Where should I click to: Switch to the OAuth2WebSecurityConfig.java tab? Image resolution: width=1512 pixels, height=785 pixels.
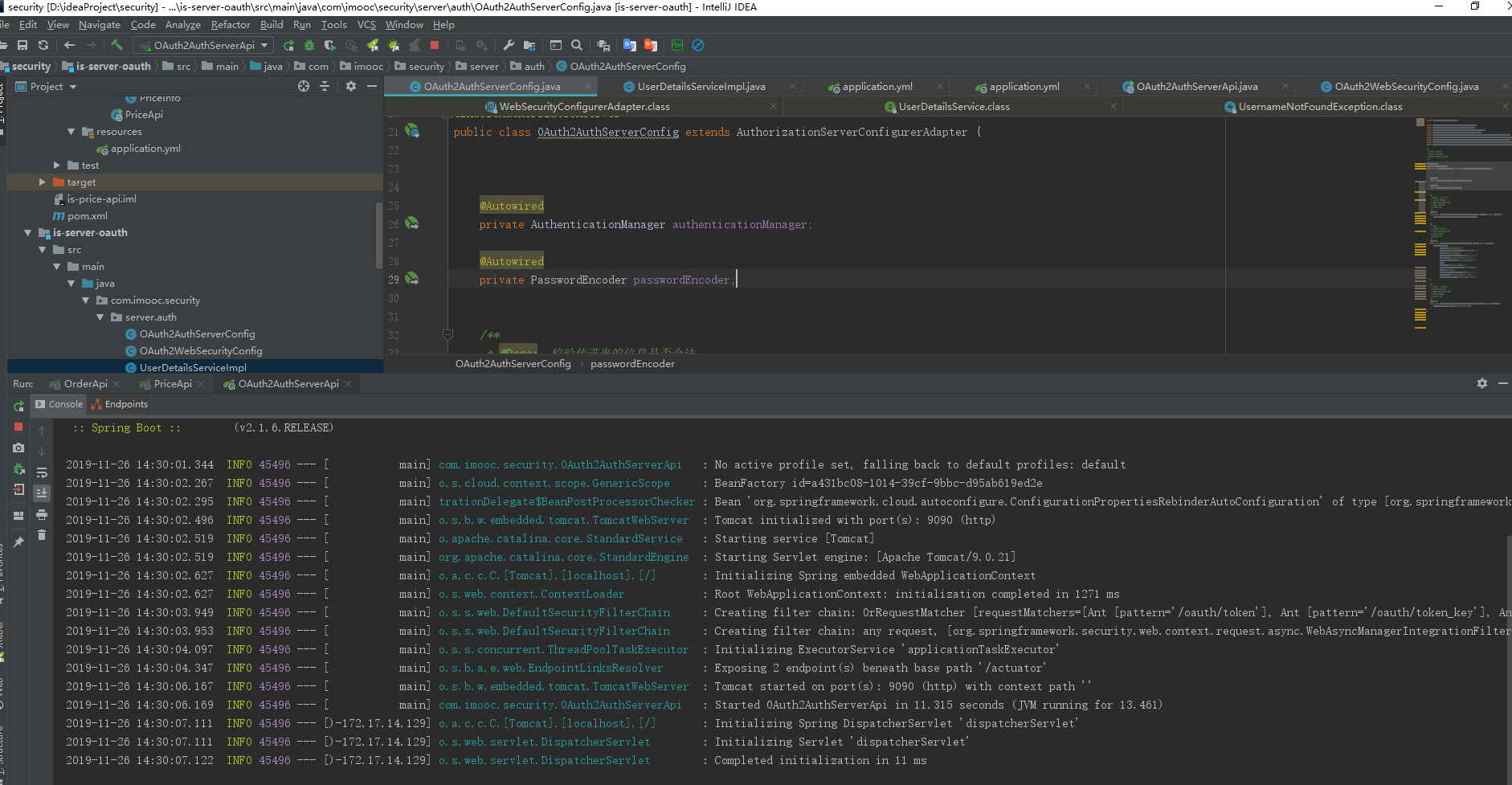pos(1407,86)
